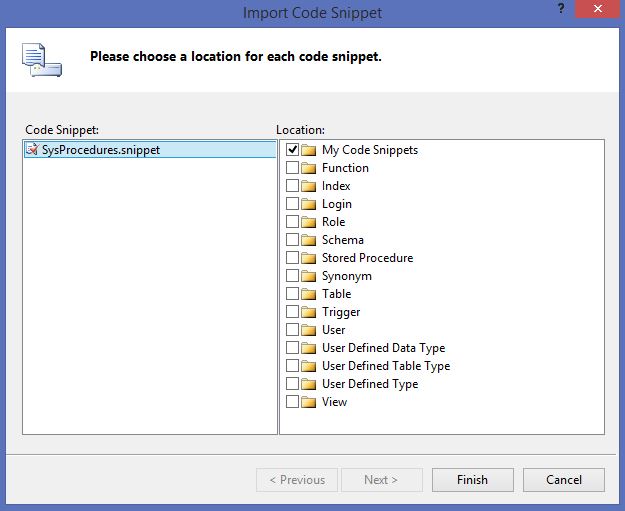Tick the Trigger location checkbox
Screen dimensions: 625x511
click(x=292, y=312)
